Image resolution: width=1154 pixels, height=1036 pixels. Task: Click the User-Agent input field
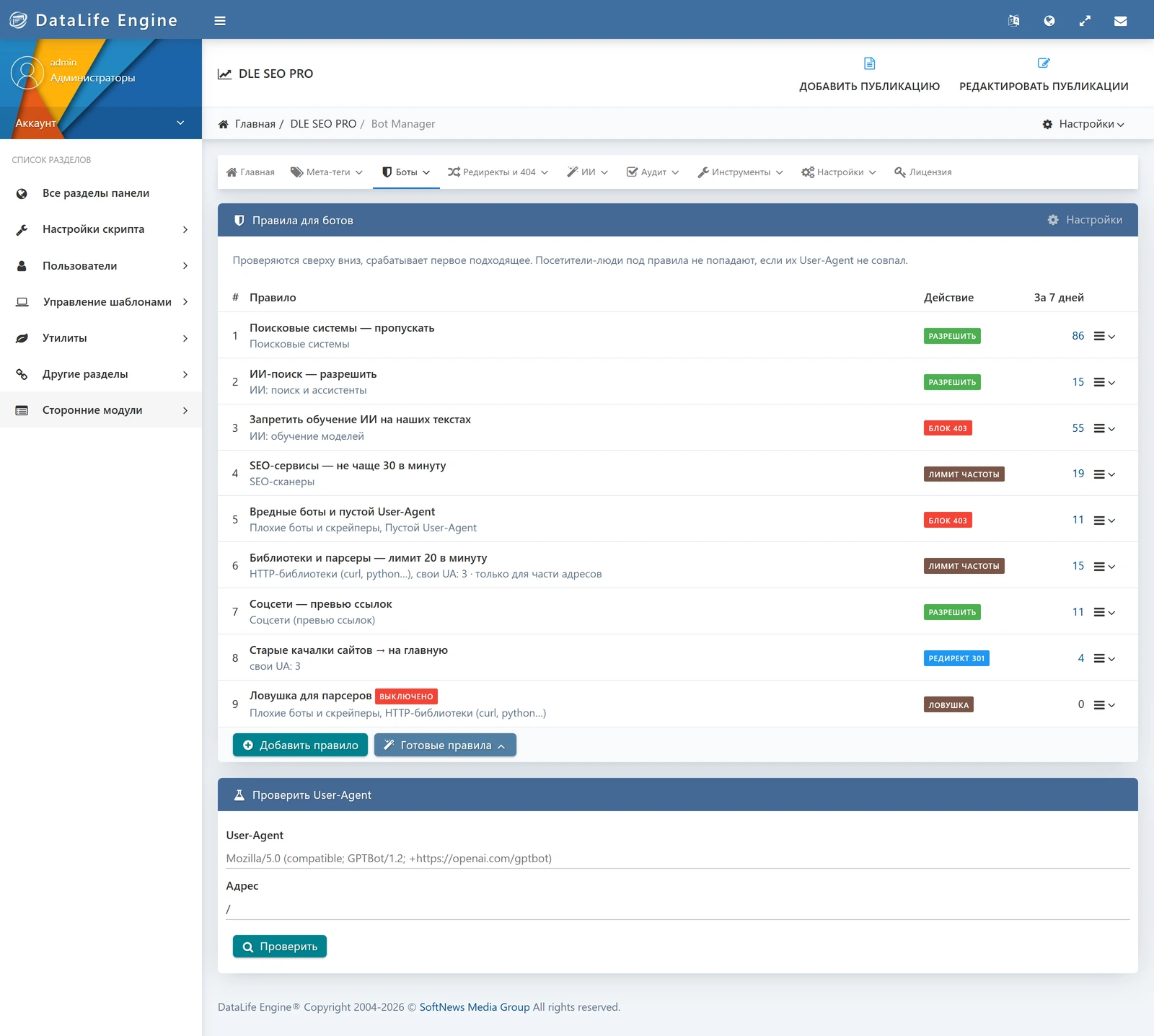pyautogui.click(x=678, y=858)
